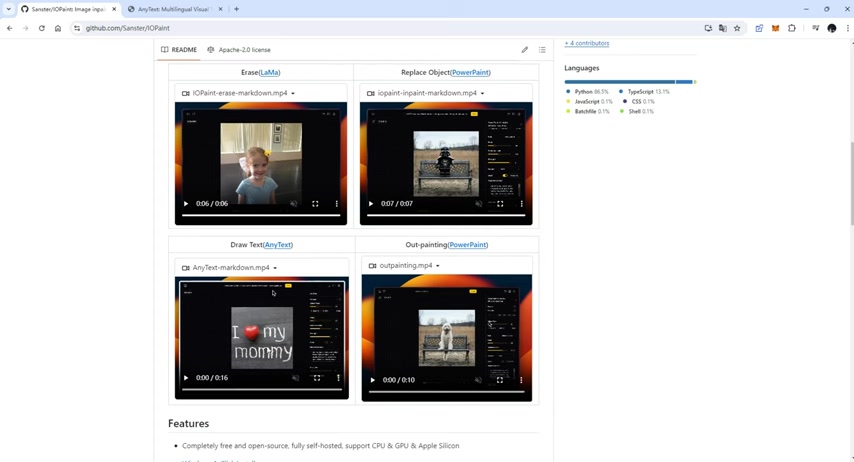Enter fullscreen on AnyText-markdown video

[317, 378]
